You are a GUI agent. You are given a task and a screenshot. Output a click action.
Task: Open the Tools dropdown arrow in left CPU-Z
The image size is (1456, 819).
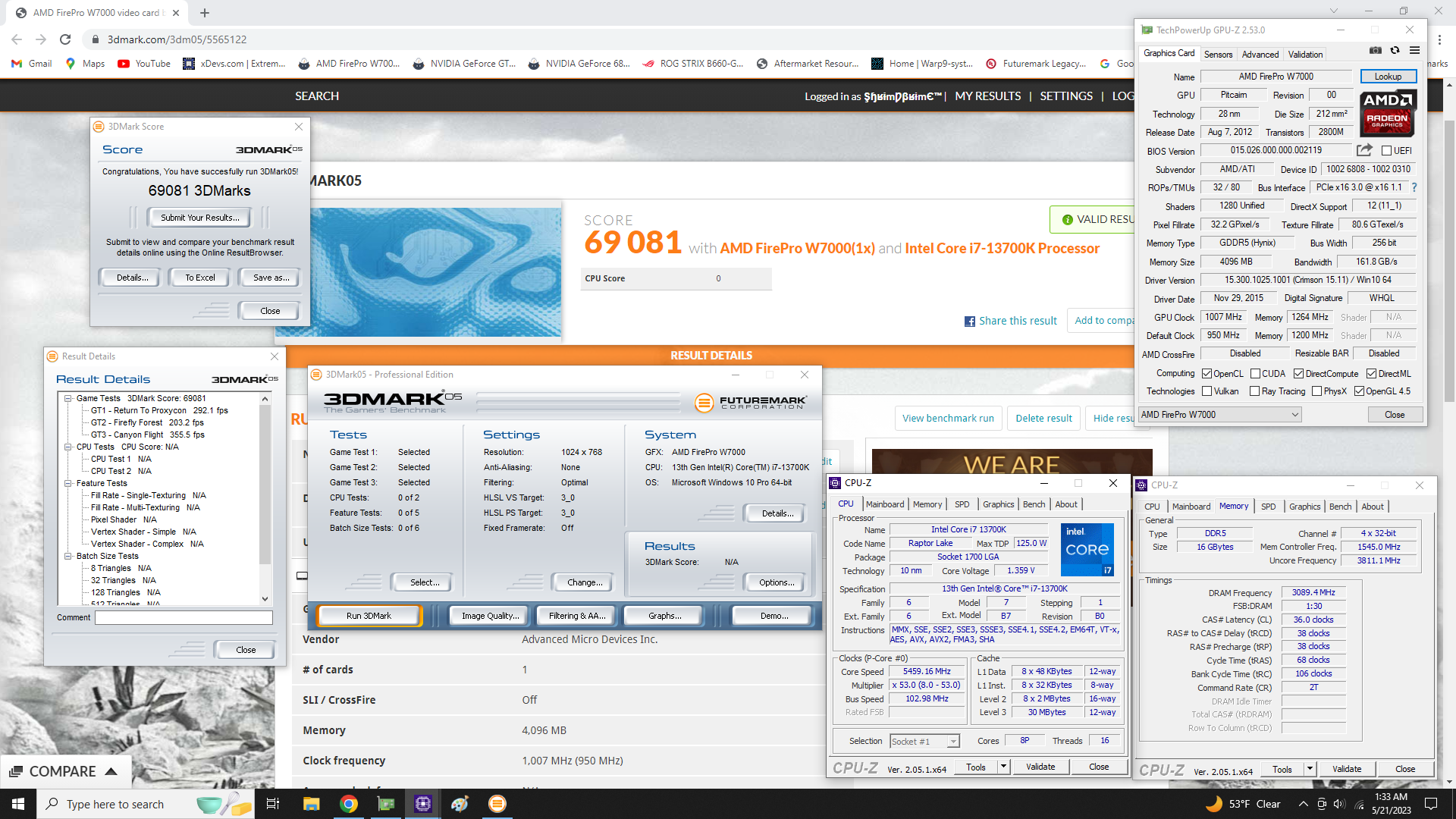tap(1003, 767)
